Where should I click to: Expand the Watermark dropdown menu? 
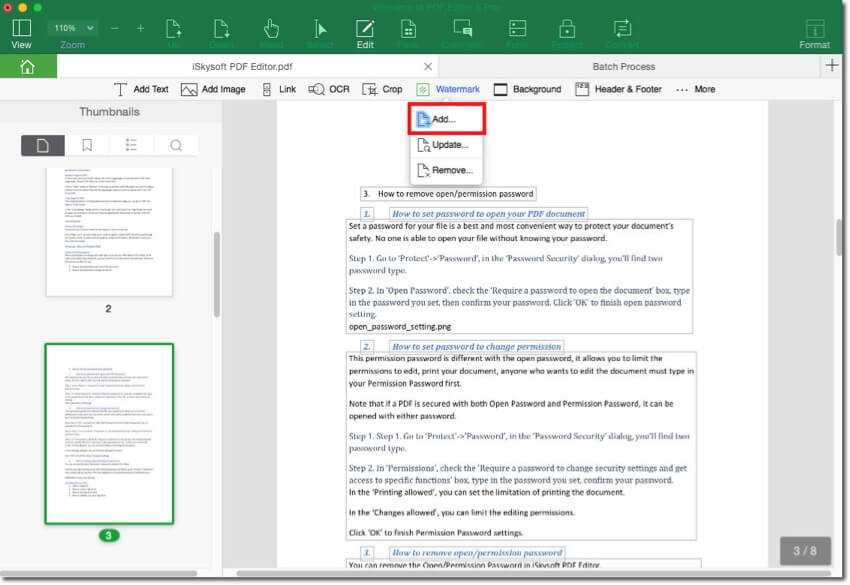[x=448, y=89]
